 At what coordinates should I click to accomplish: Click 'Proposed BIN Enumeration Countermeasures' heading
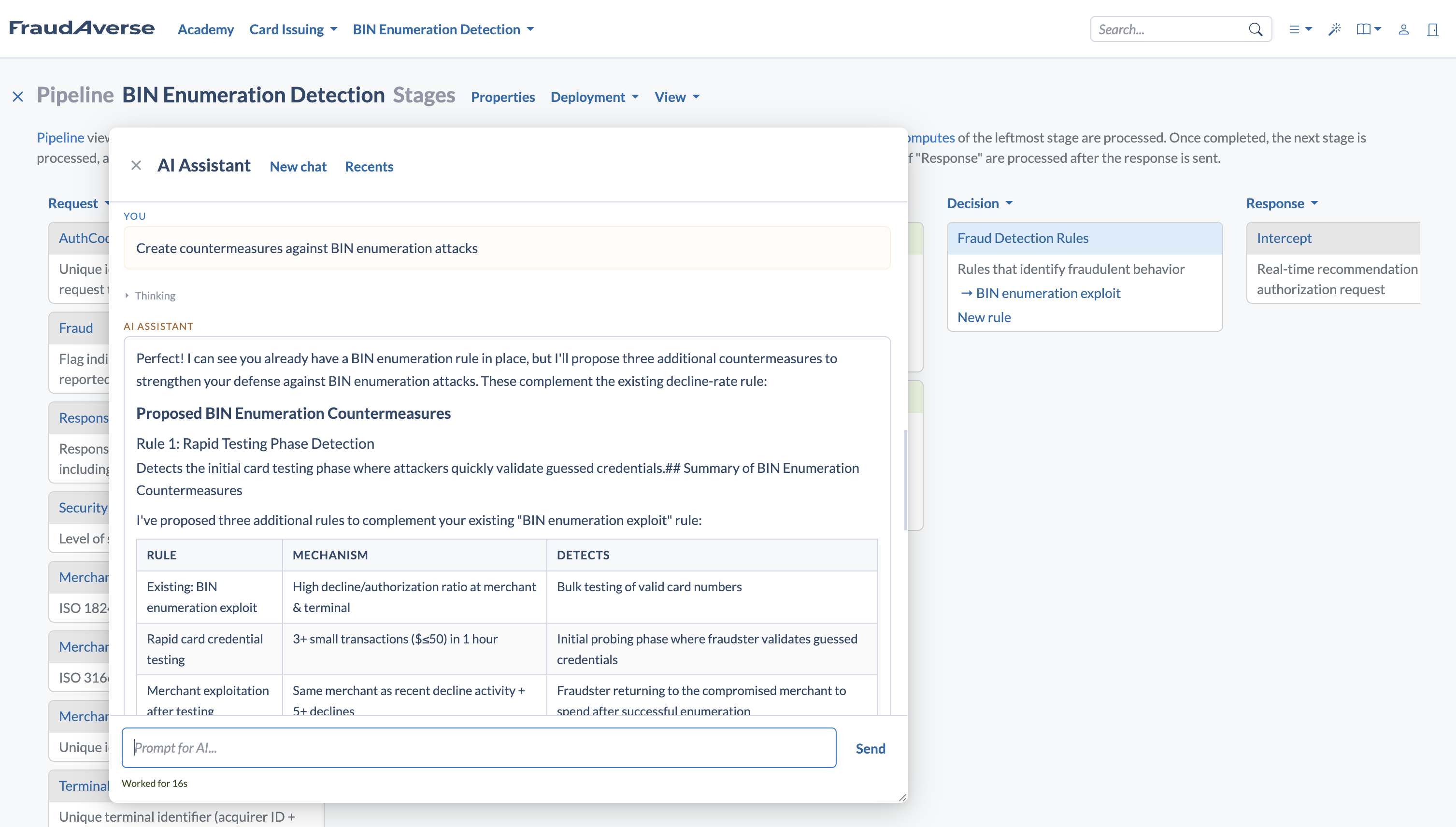click(293, 413)
